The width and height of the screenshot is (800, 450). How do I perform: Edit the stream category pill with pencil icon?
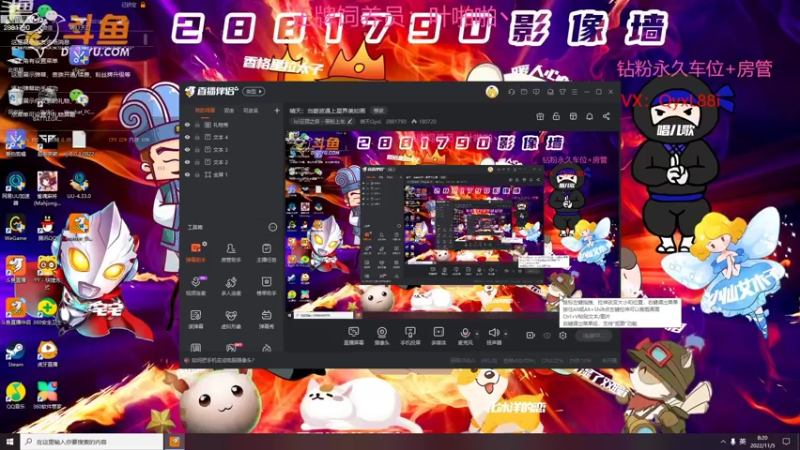click(322, 121)
